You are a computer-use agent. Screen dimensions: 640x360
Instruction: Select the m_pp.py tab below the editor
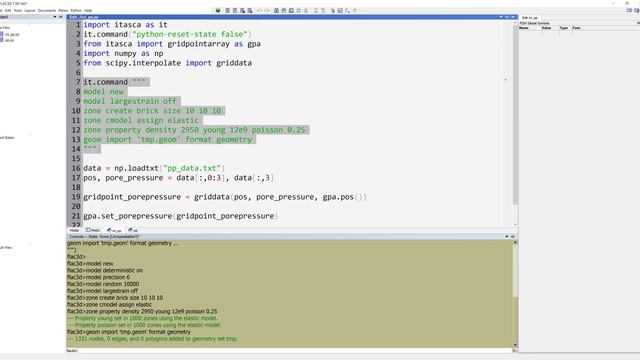pyautogui.click(x=114, y=231)
